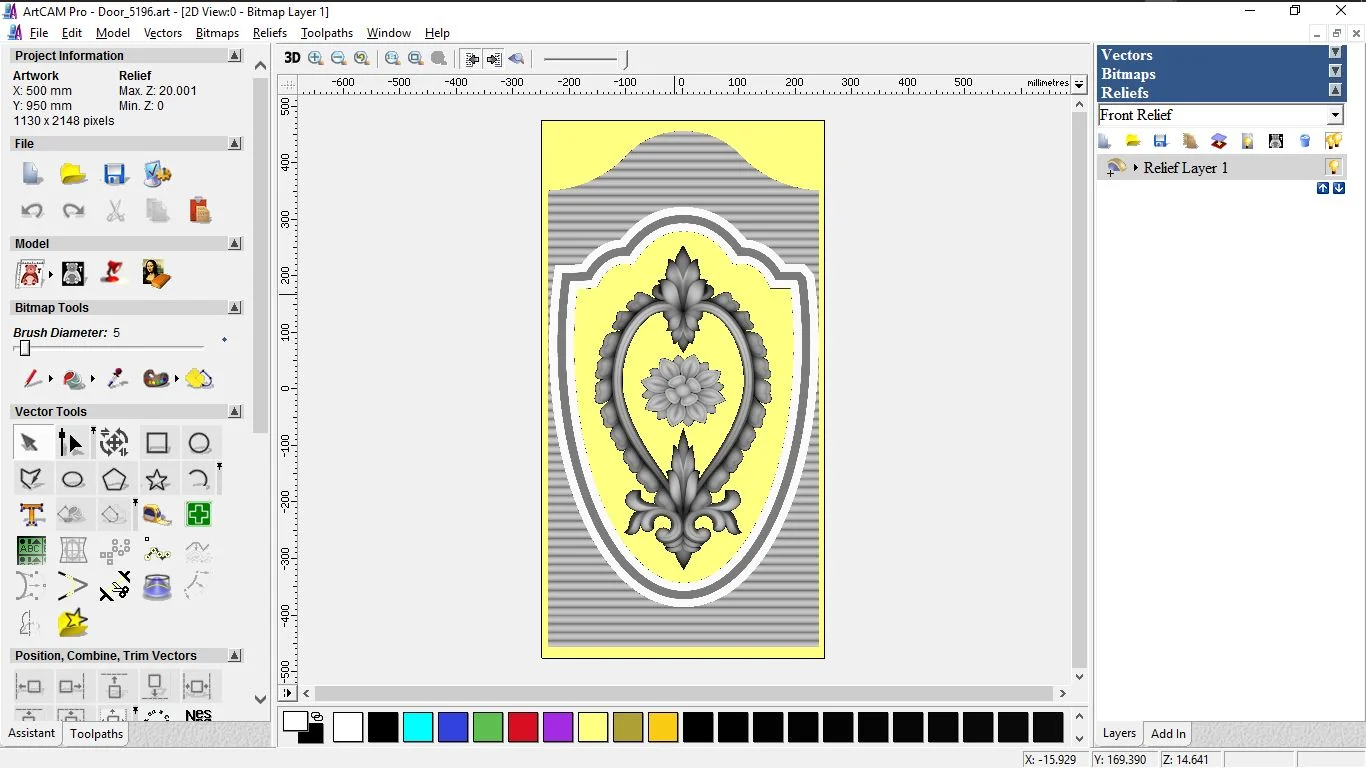The width and height of the screenshot is (1366, 768).
Task: Select the yellow color swatch
Action: point(593,727)
